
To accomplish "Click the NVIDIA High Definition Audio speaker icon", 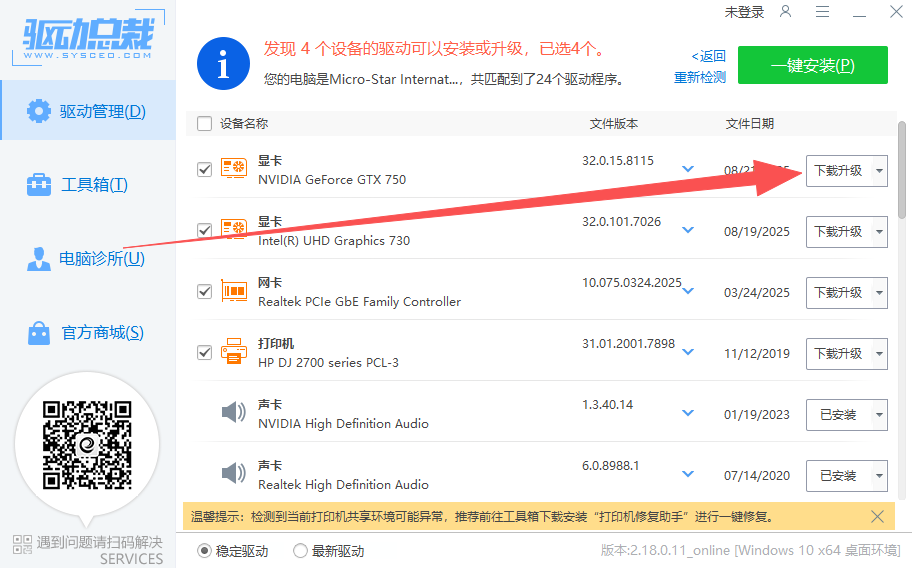I will (234, 413).
